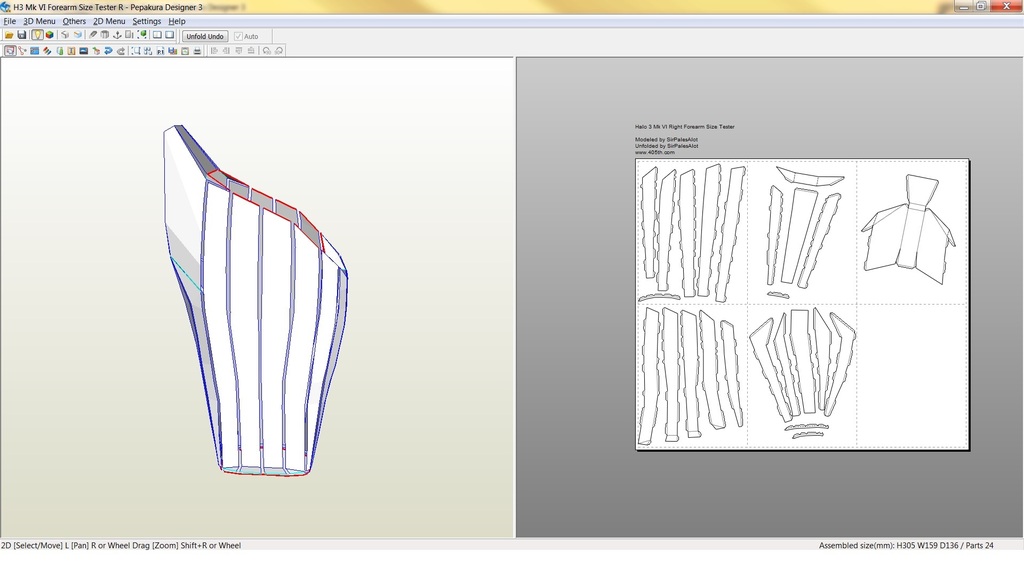
Task: Click the dotted selection rectangle icon
Action: pos(136,50)
